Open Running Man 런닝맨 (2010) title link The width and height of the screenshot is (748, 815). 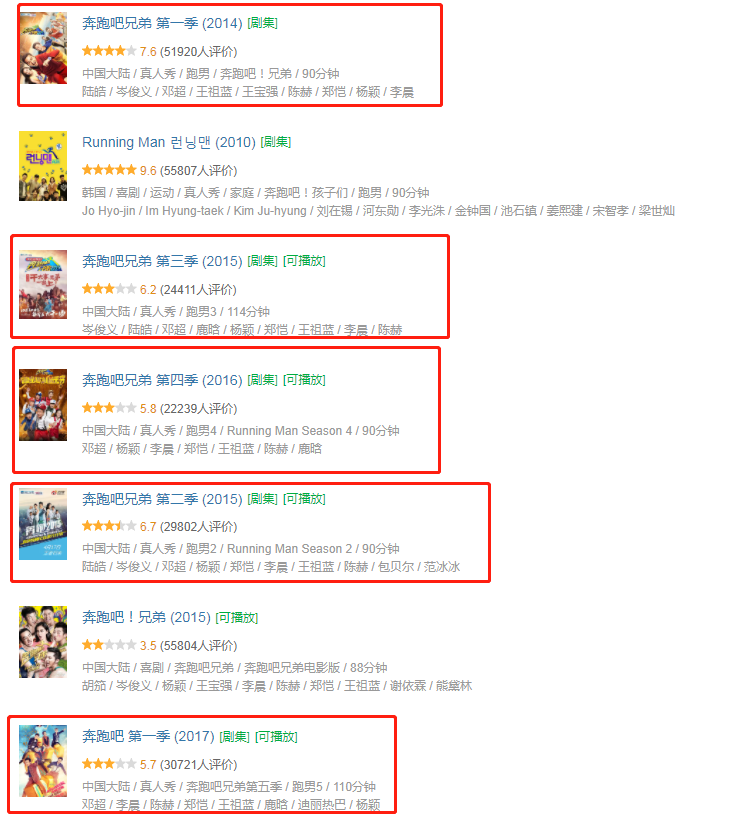tap(169, 142)
